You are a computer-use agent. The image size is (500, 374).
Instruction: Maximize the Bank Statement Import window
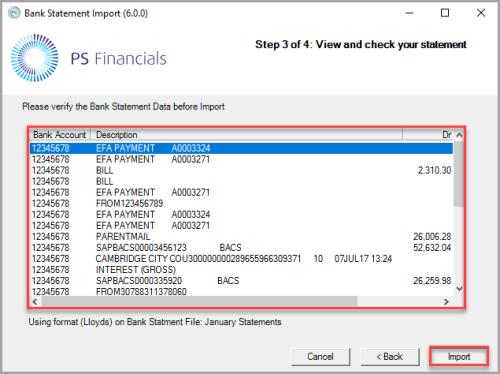coord(445,13)
